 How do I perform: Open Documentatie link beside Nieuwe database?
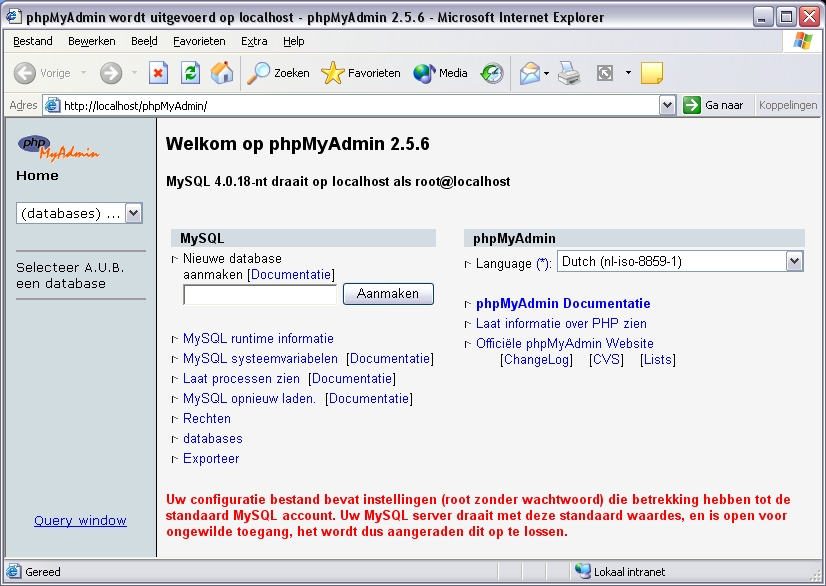tap(291, 274)
